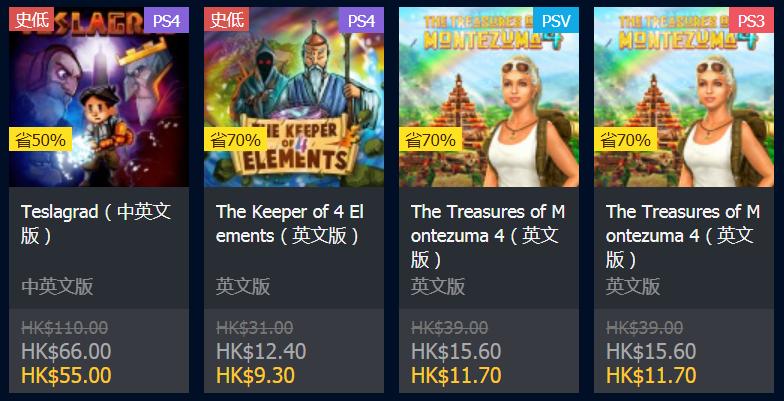Click the HK$9.30 price for Keeper of 4 Elements

click(256, 376)
